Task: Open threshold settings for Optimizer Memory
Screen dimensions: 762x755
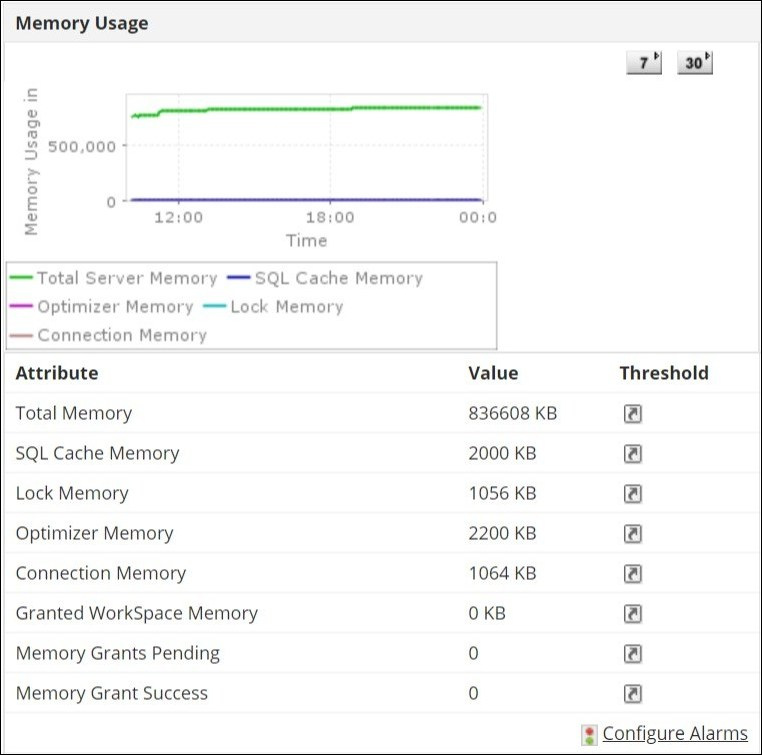Action: 632,534
